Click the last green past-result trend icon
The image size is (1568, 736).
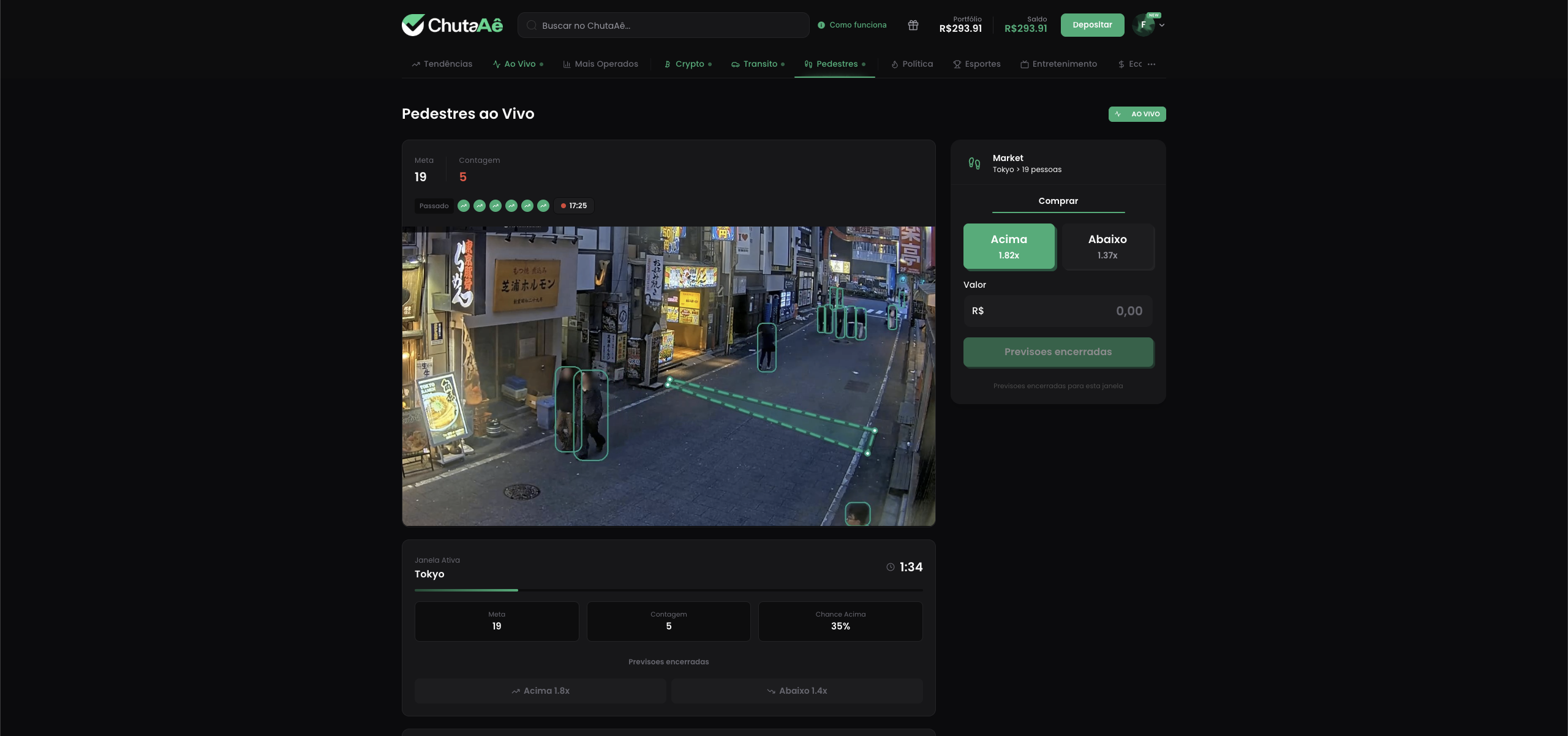pyautogui.click(x=543, y=206)
